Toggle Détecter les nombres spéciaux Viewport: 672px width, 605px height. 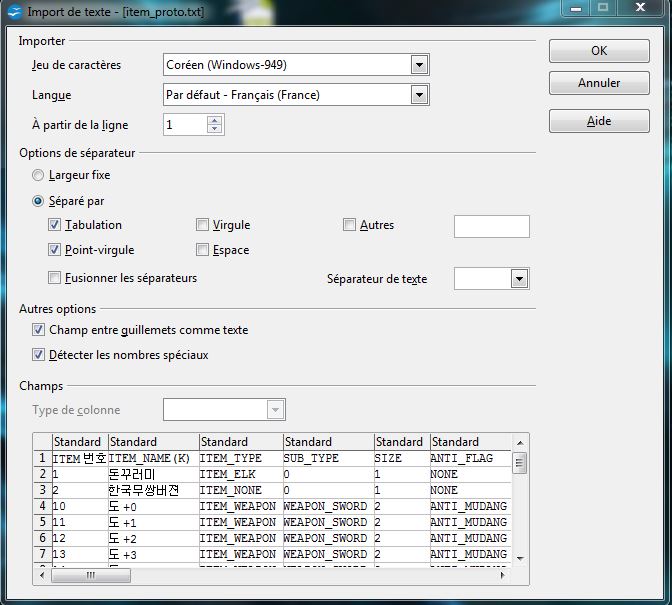point(38,354)
